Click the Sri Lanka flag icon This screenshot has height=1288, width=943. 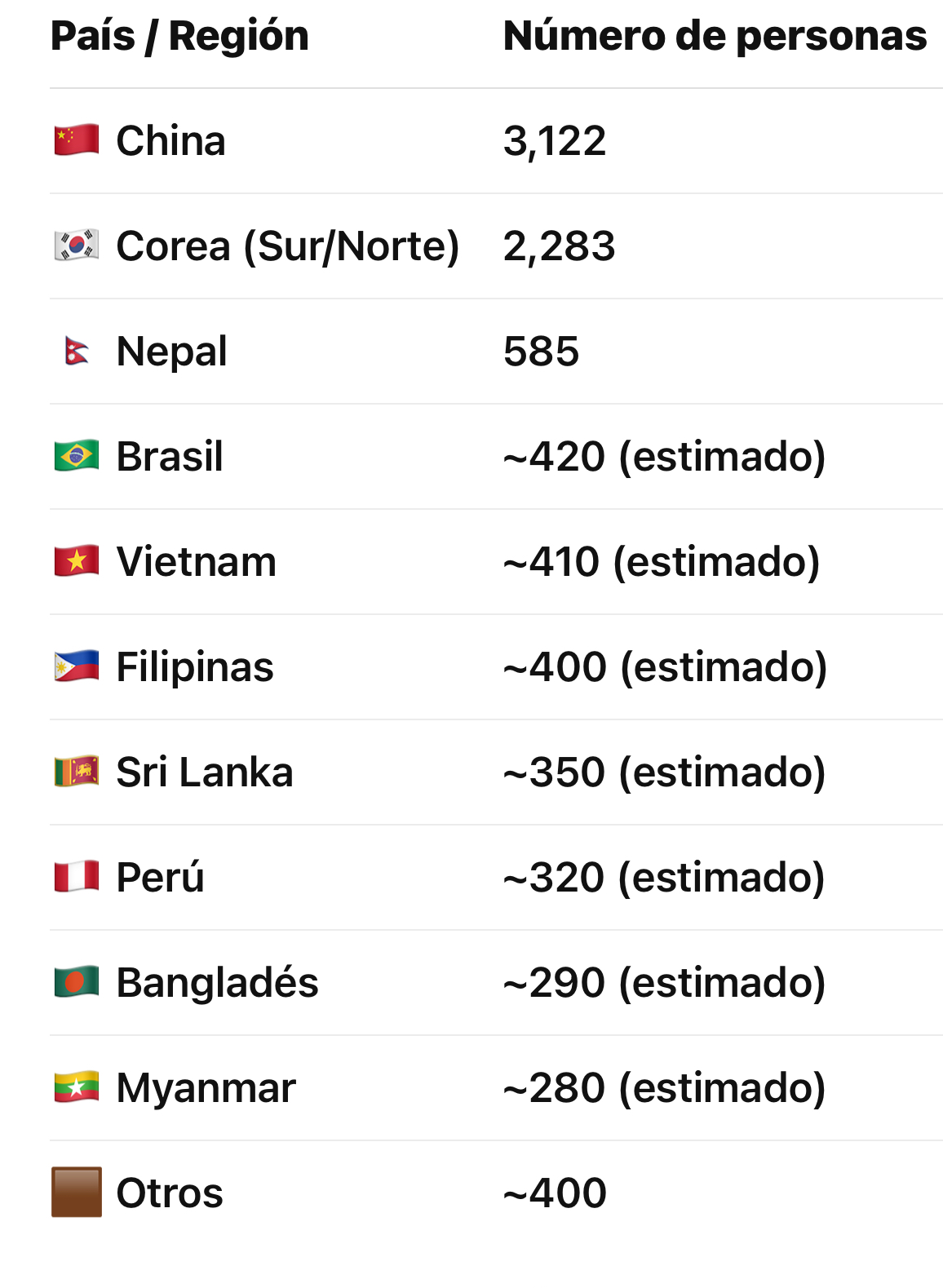[77, 772]
